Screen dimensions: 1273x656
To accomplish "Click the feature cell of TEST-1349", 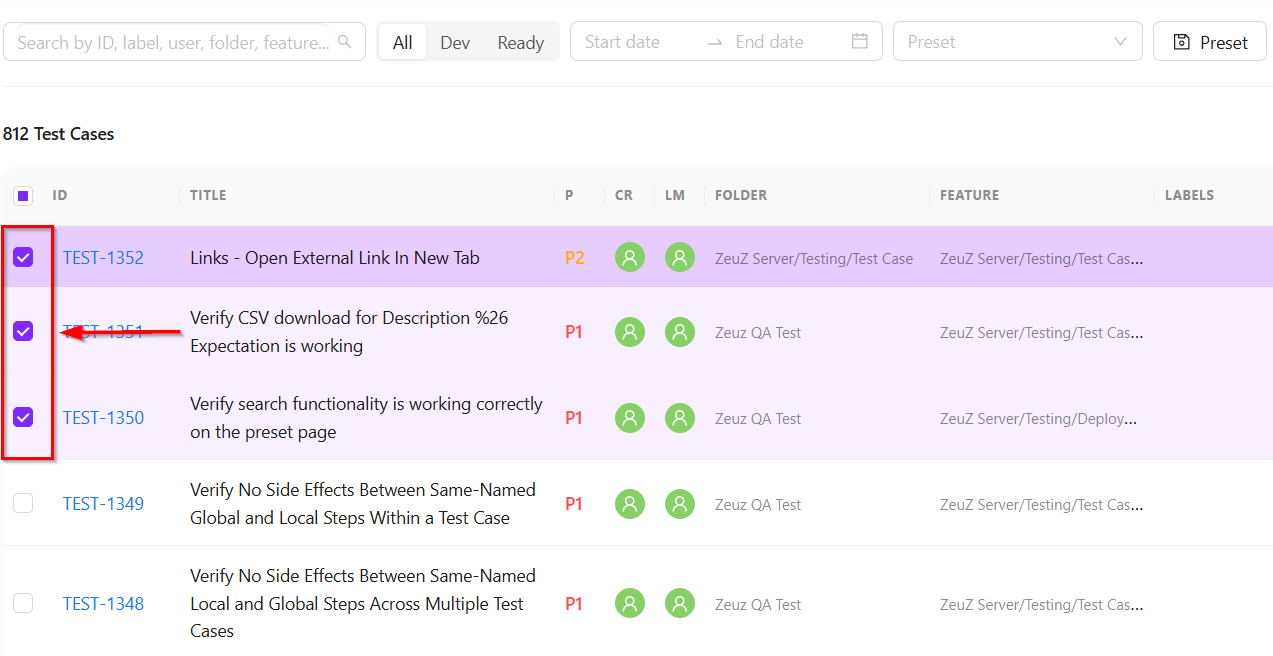I will point(1041,505).
